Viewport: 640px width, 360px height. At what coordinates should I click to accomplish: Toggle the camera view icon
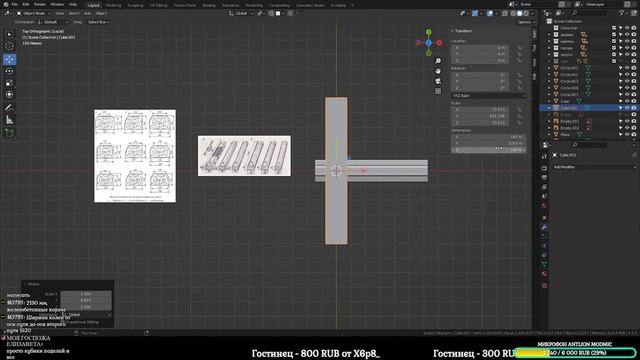pyautogui.click(x=438, y=81)
